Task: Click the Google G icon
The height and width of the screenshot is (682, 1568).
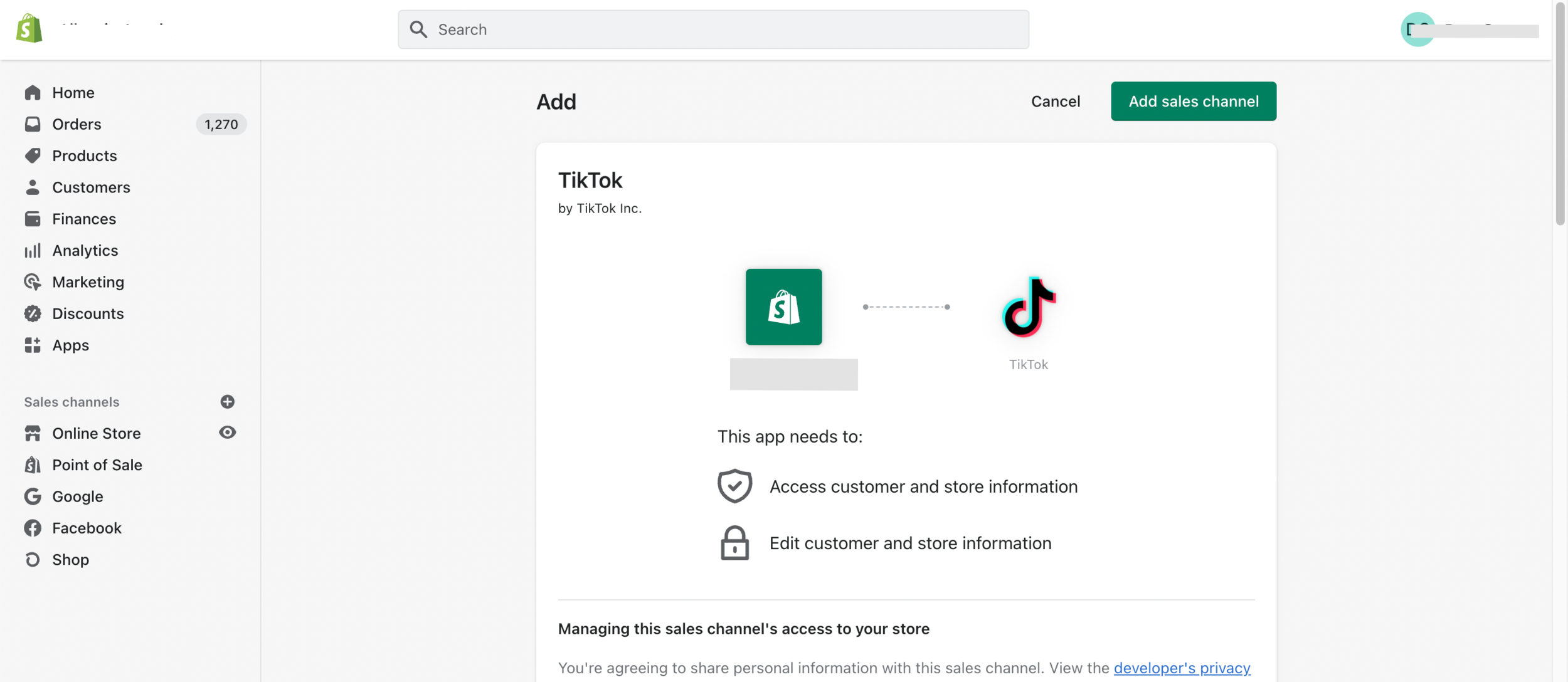Action: (33, 496)
